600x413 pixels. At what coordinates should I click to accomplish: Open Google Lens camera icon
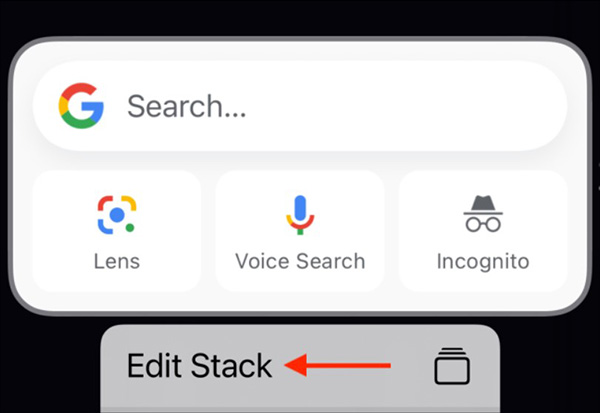pyautogui.click(x=117, y=215)
